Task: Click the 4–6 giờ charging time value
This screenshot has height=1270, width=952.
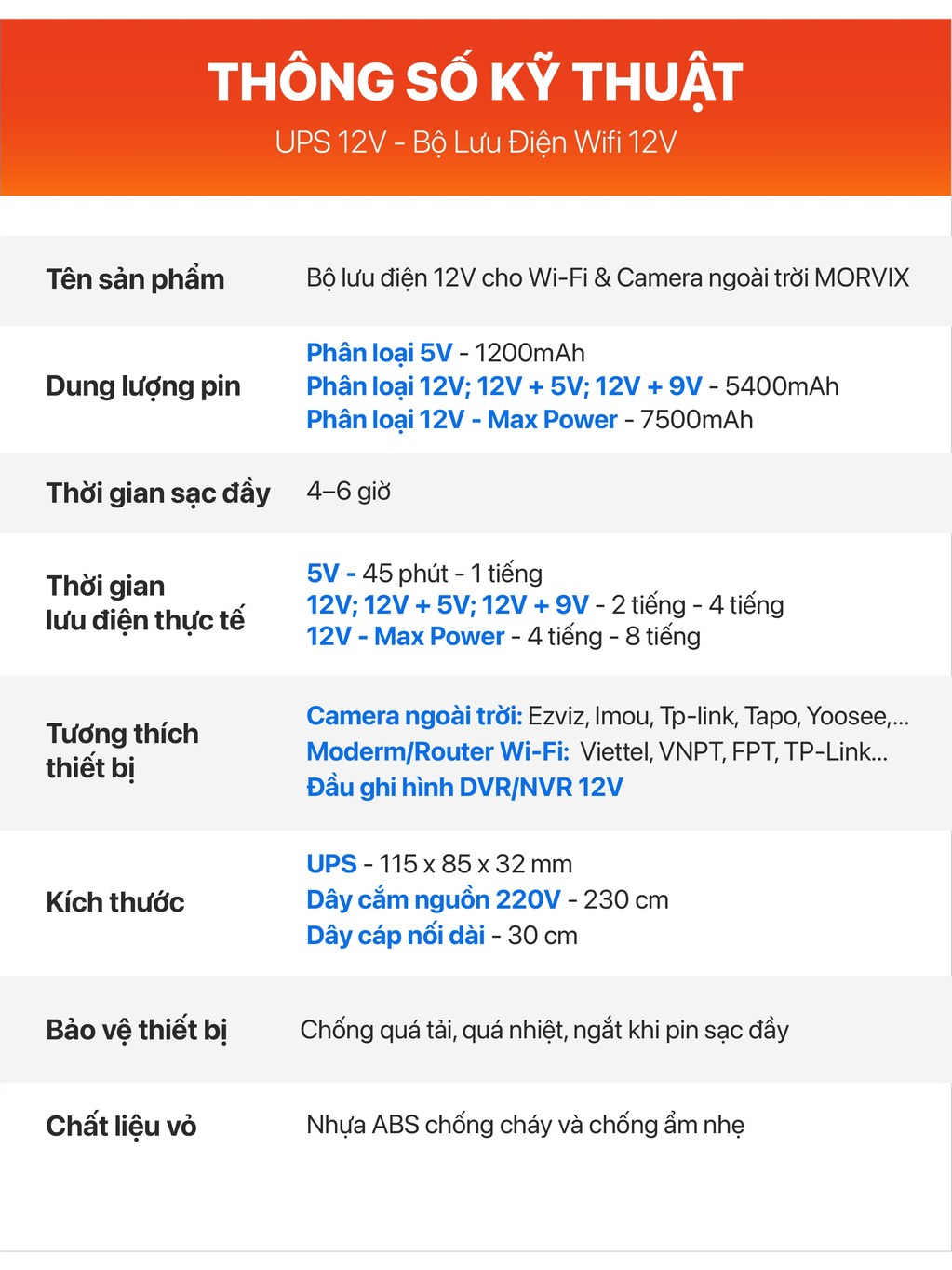Action: click(349, 492)
